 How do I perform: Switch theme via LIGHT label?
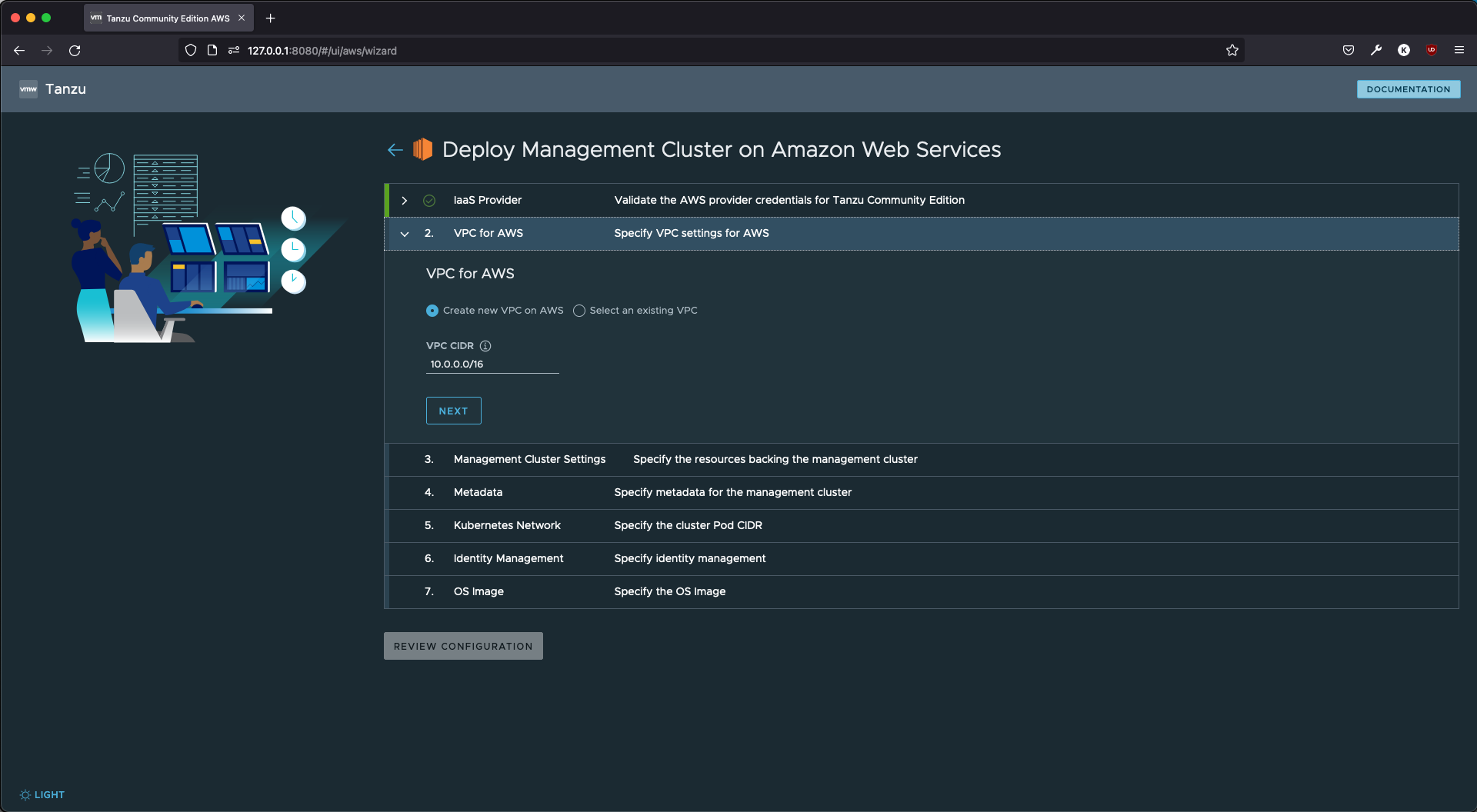click(49, 795)
